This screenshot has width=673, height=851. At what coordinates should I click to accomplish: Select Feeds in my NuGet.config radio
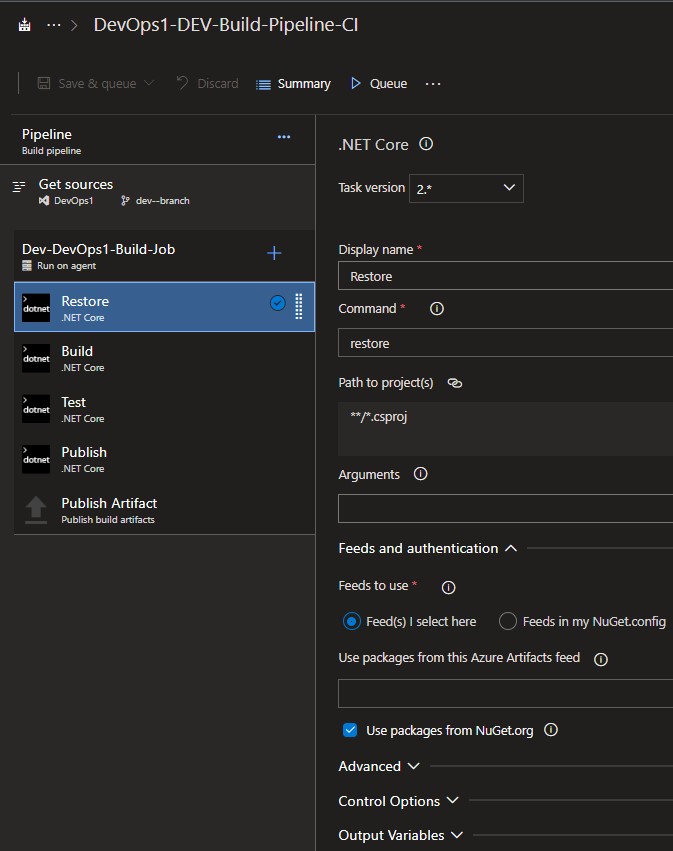tap(507, 621)
